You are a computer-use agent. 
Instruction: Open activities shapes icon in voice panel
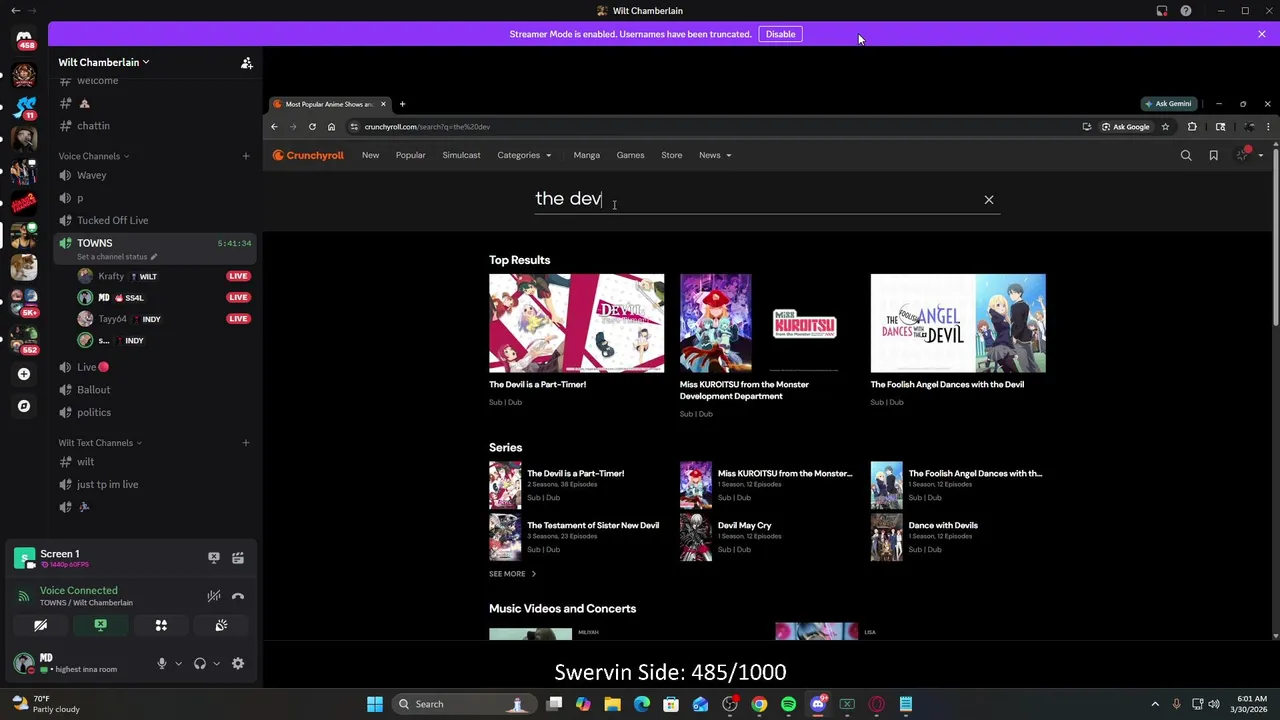click(161, 625)
